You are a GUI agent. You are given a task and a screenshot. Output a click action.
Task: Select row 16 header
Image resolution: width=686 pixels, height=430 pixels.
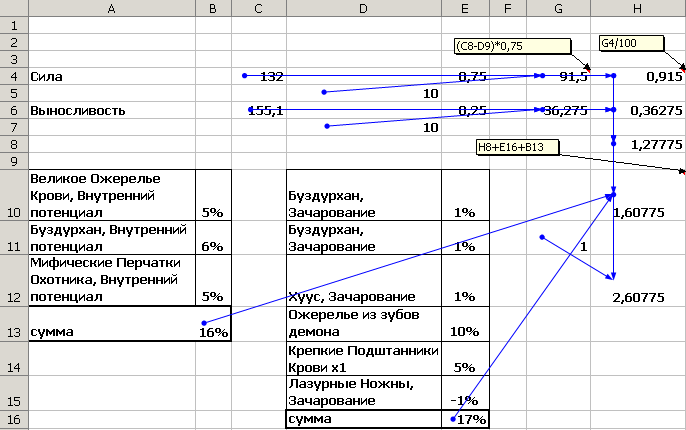pyautogui.click(x=14, y=420)
